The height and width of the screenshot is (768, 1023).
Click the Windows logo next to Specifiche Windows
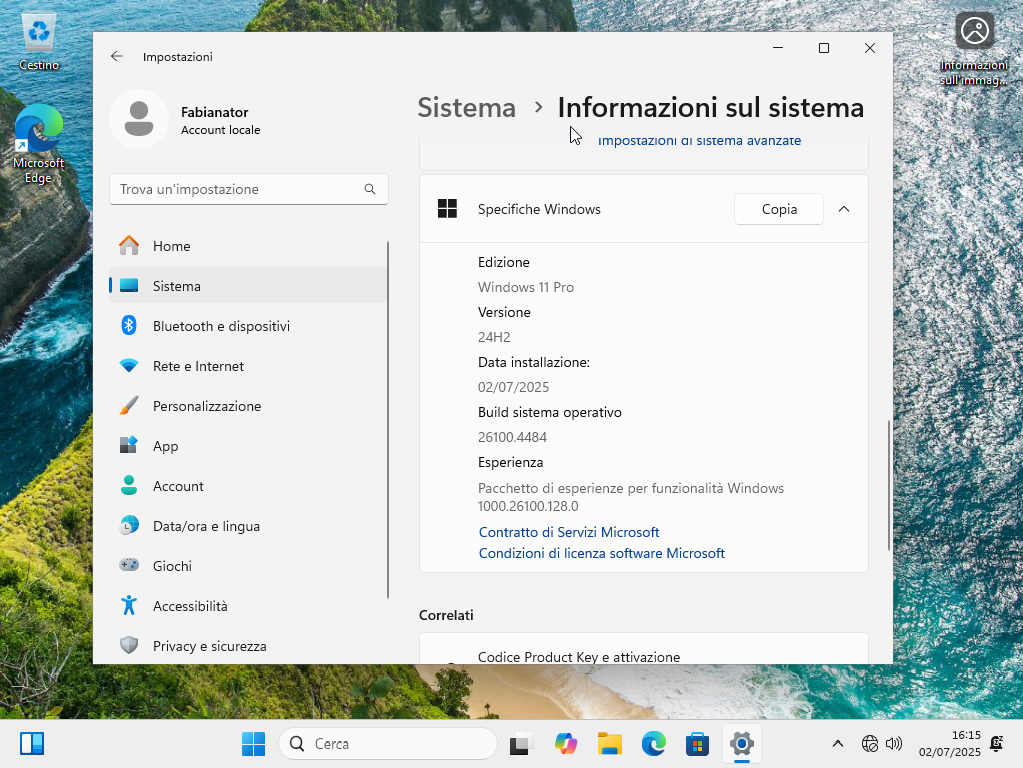click(x=448, y=209)
